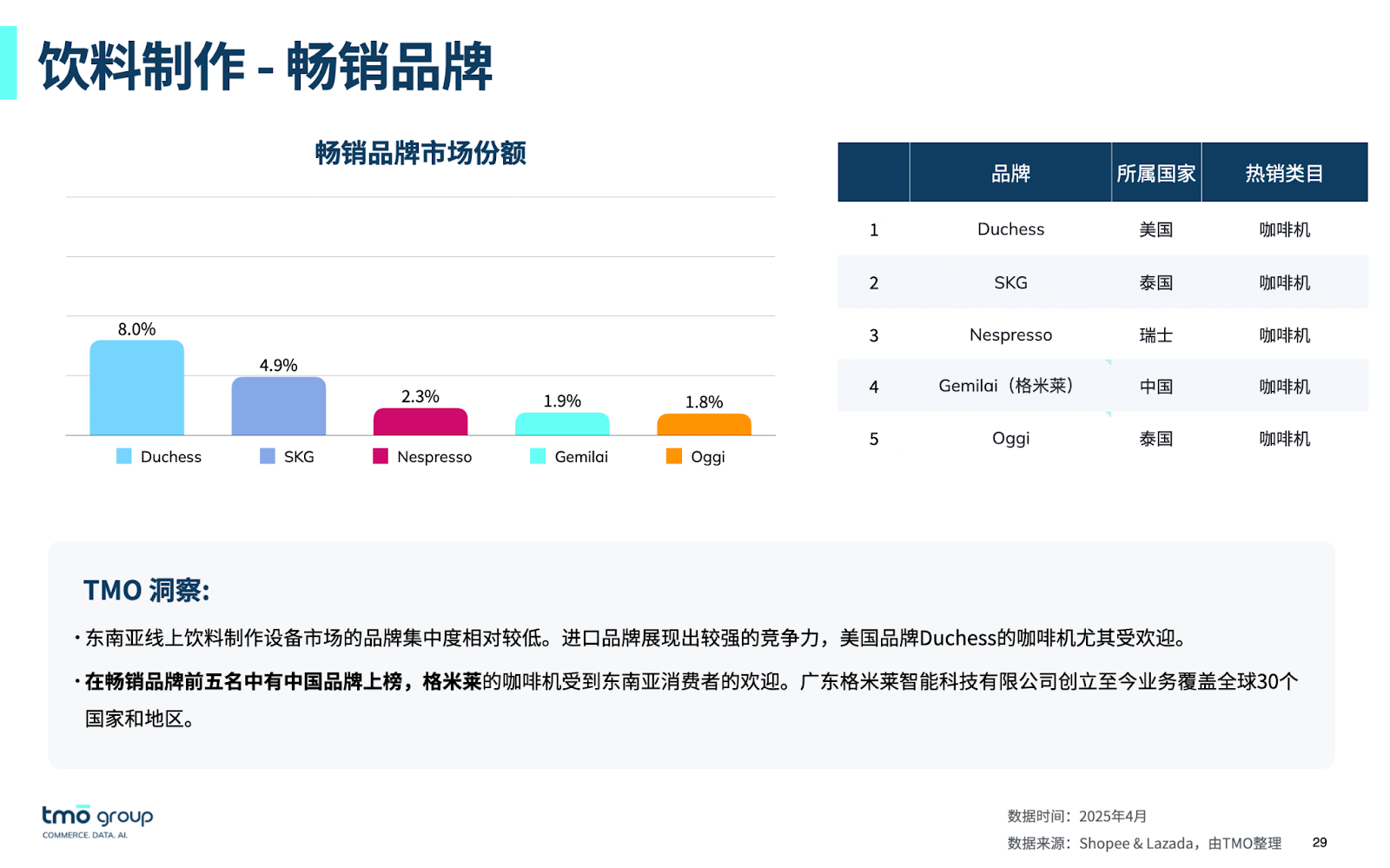Viewport: 1390px width, 868px height.
Task: Click the Oggi legend color swatch
Action: (x=673, y=456)
